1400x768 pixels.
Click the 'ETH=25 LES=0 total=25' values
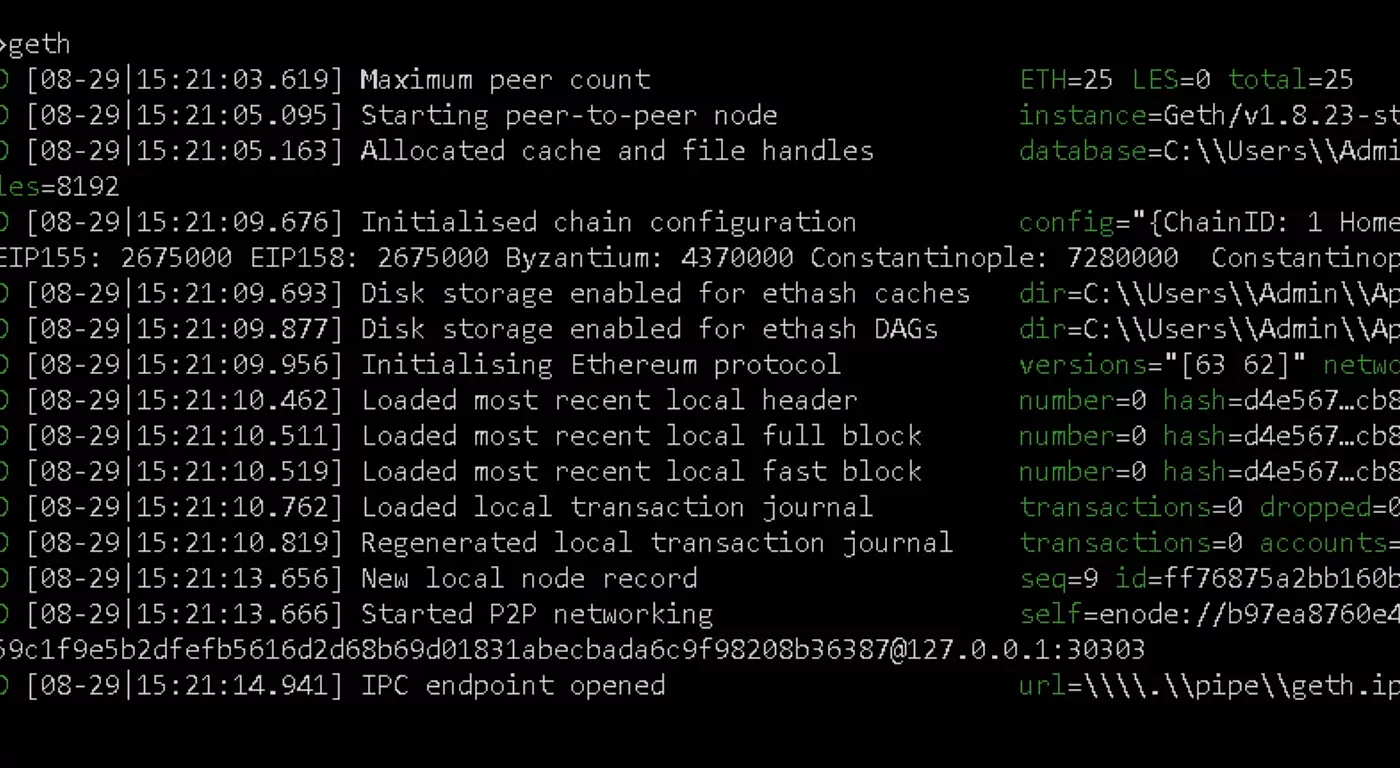(x=1186, y=80)
